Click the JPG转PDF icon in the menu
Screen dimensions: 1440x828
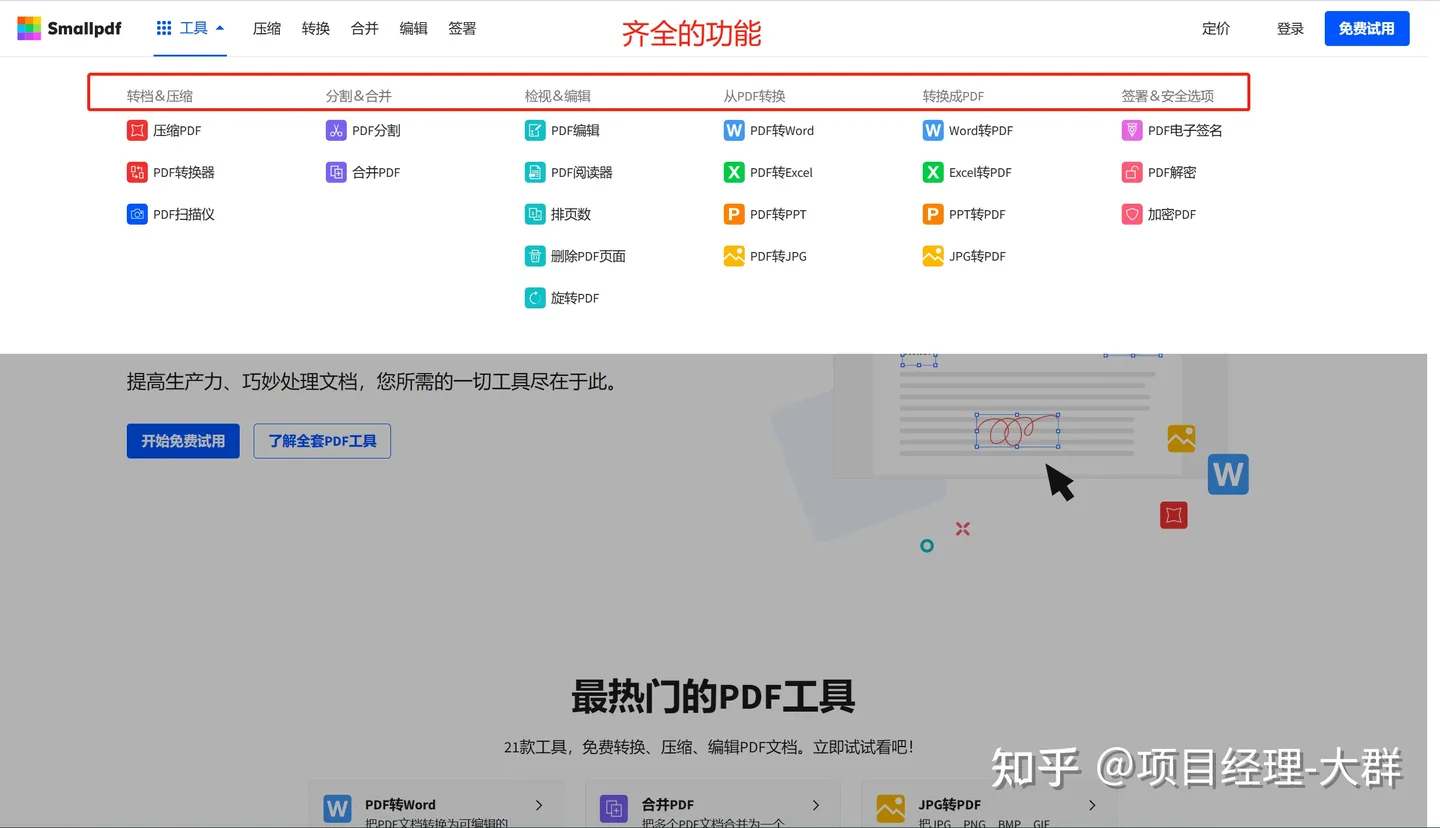tap(933, 256)
